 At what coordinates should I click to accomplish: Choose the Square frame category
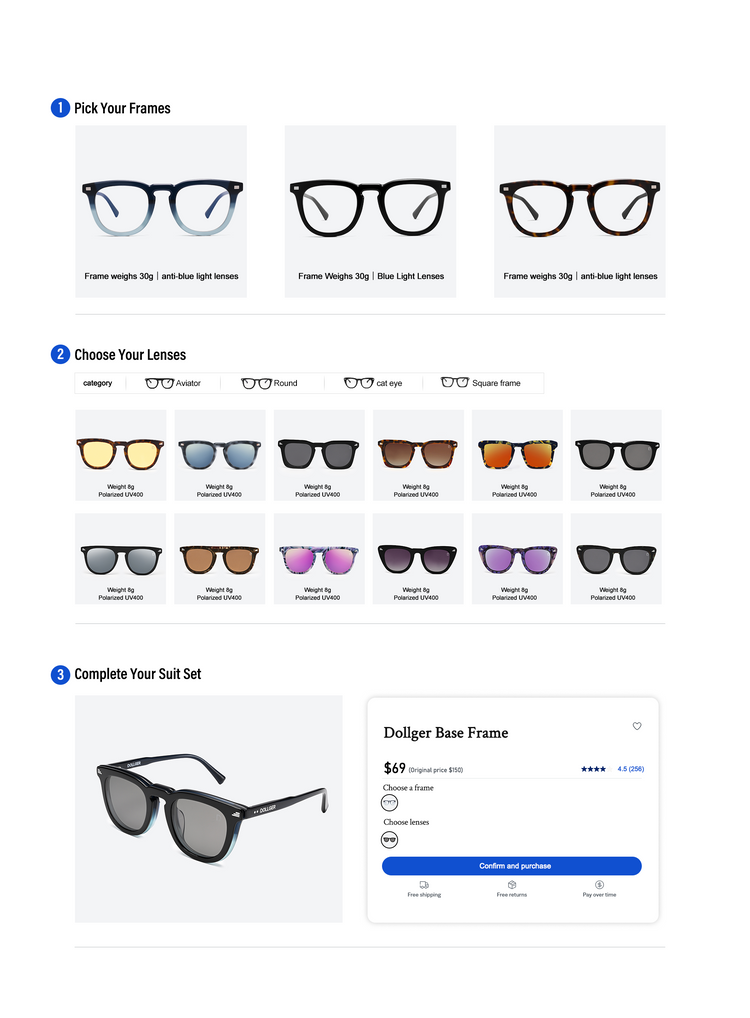[x=481, y=383]
